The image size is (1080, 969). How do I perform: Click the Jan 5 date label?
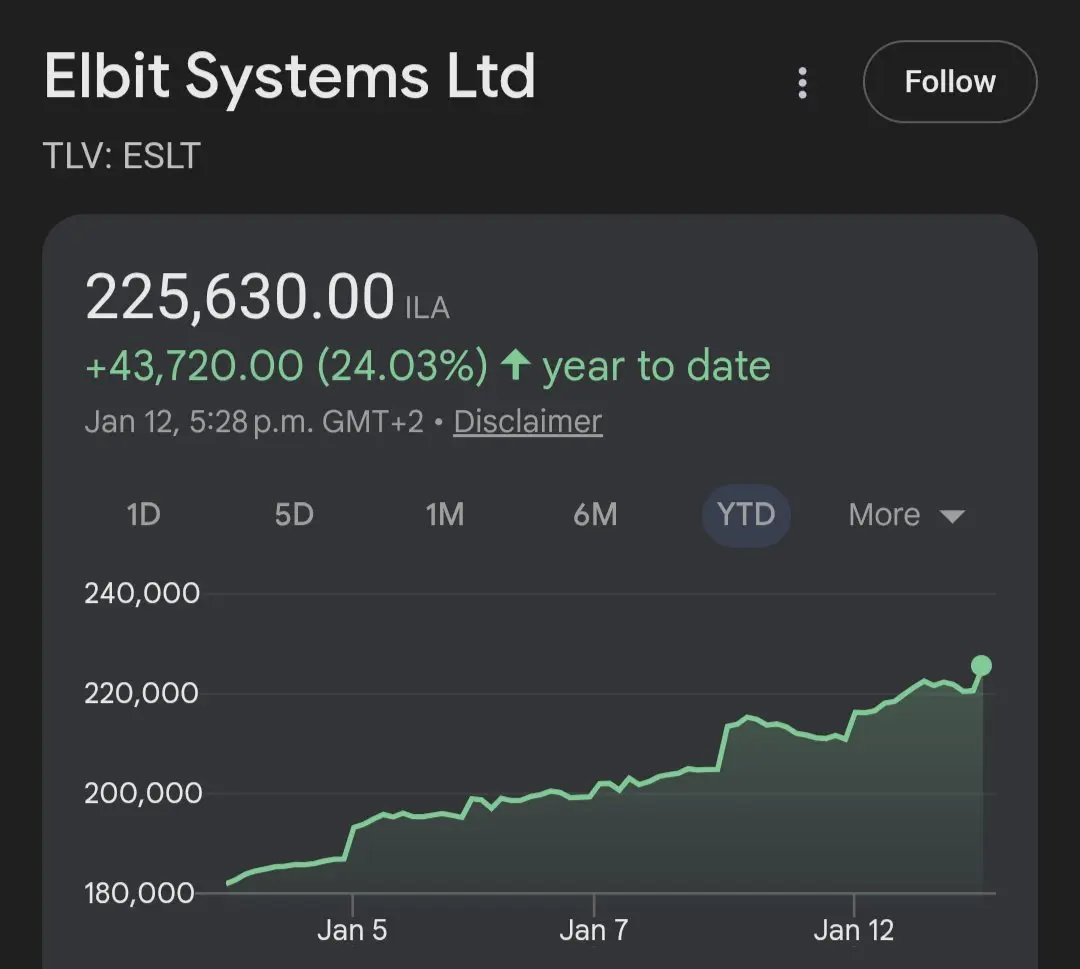coord(352,930)
